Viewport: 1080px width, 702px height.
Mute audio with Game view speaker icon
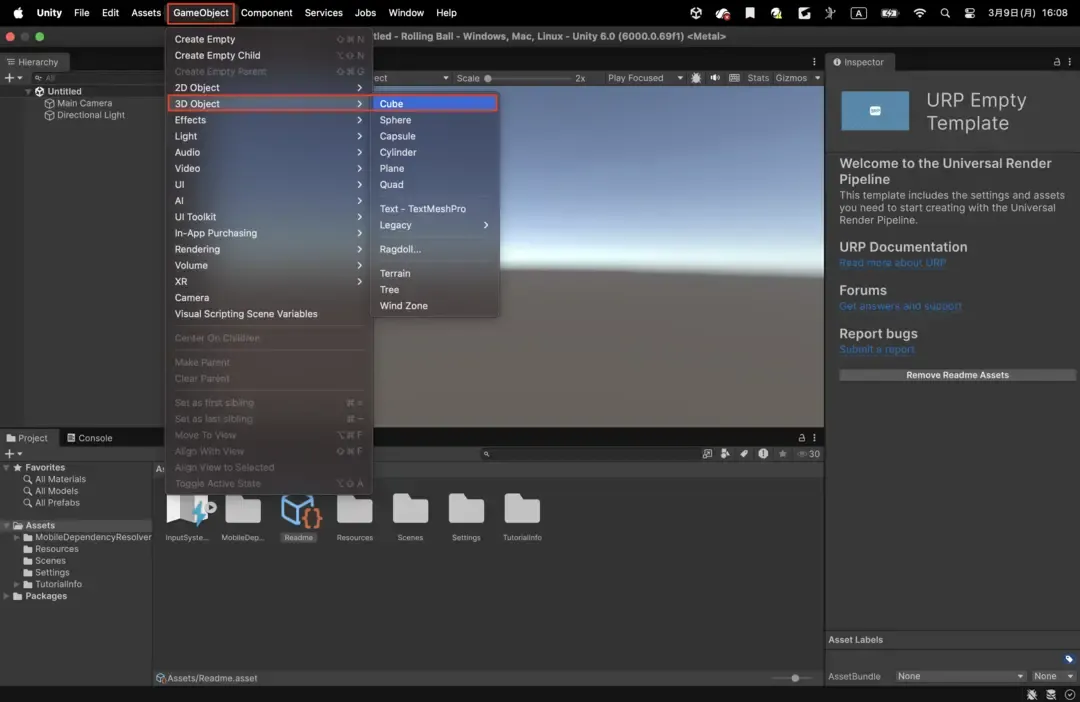[715, 78]
